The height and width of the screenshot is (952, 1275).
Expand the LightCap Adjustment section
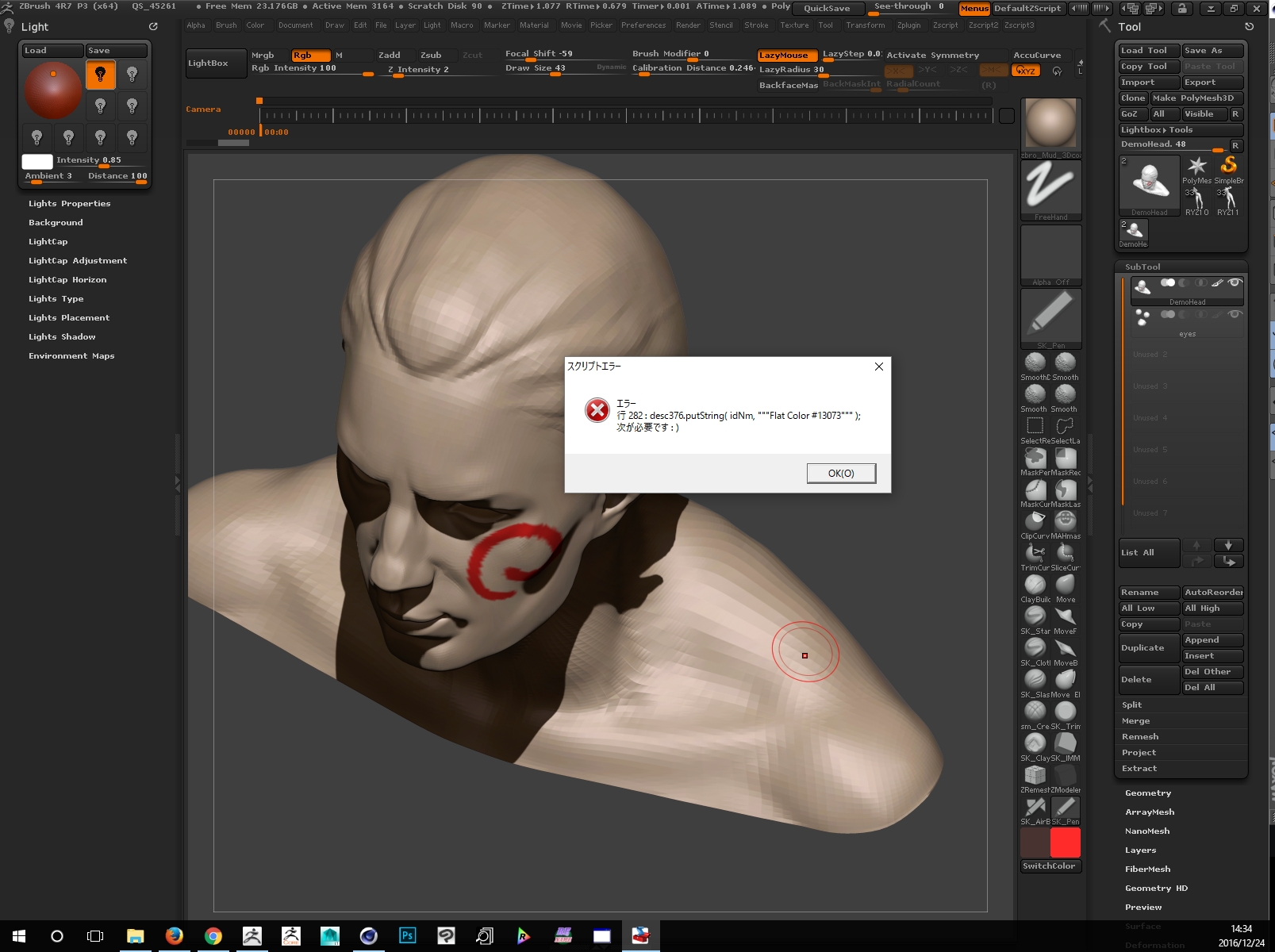tap(78, 261)
